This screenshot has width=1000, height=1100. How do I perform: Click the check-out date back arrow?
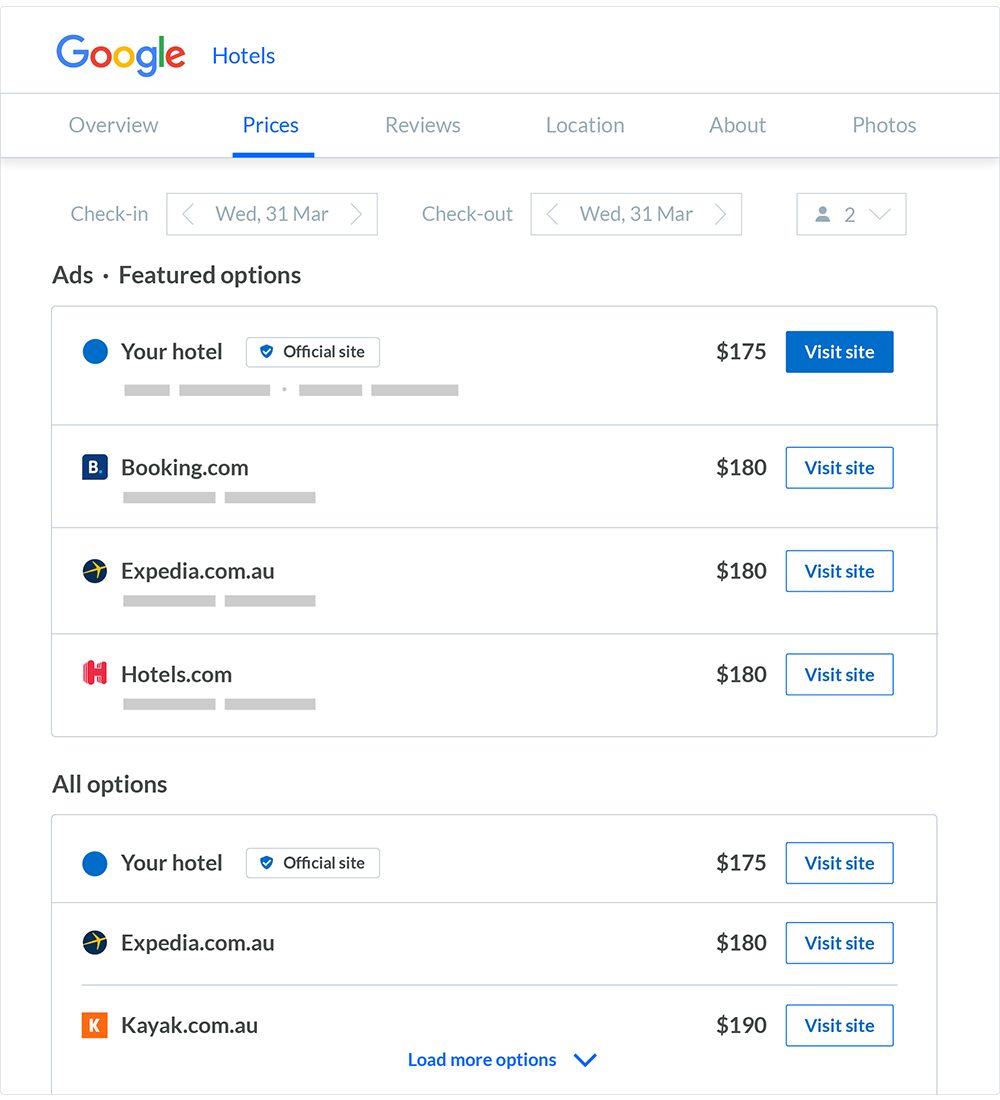(x=551, y=214)
